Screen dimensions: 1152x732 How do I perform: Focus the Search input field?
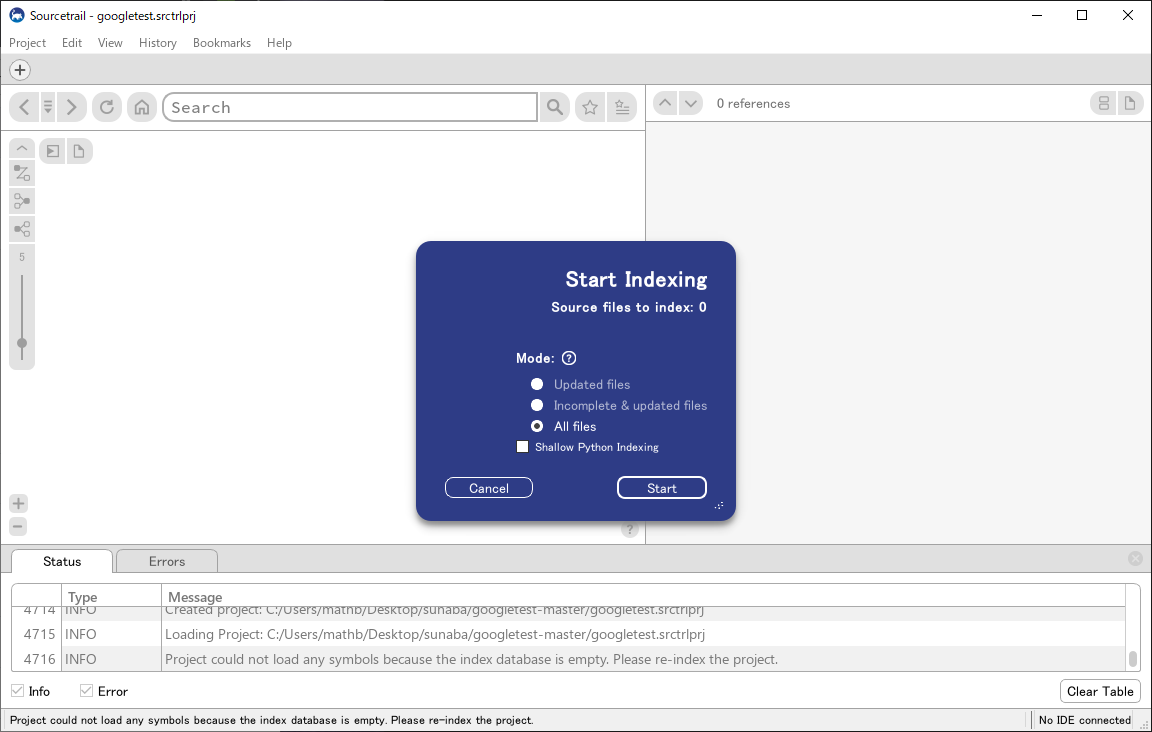click(x=350, y=107)
